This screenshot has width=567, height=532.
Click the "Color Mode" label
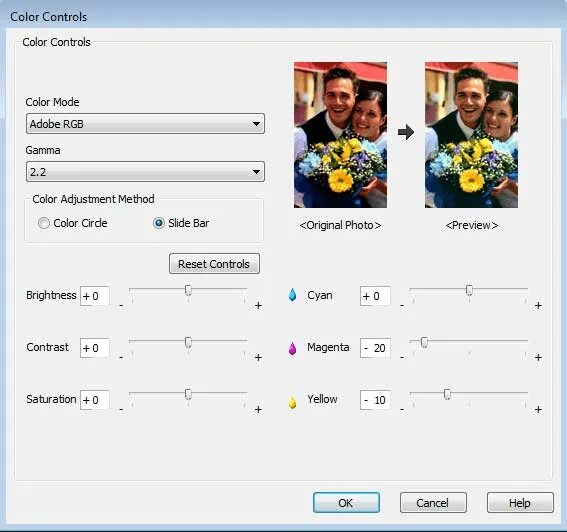point(52,102)
